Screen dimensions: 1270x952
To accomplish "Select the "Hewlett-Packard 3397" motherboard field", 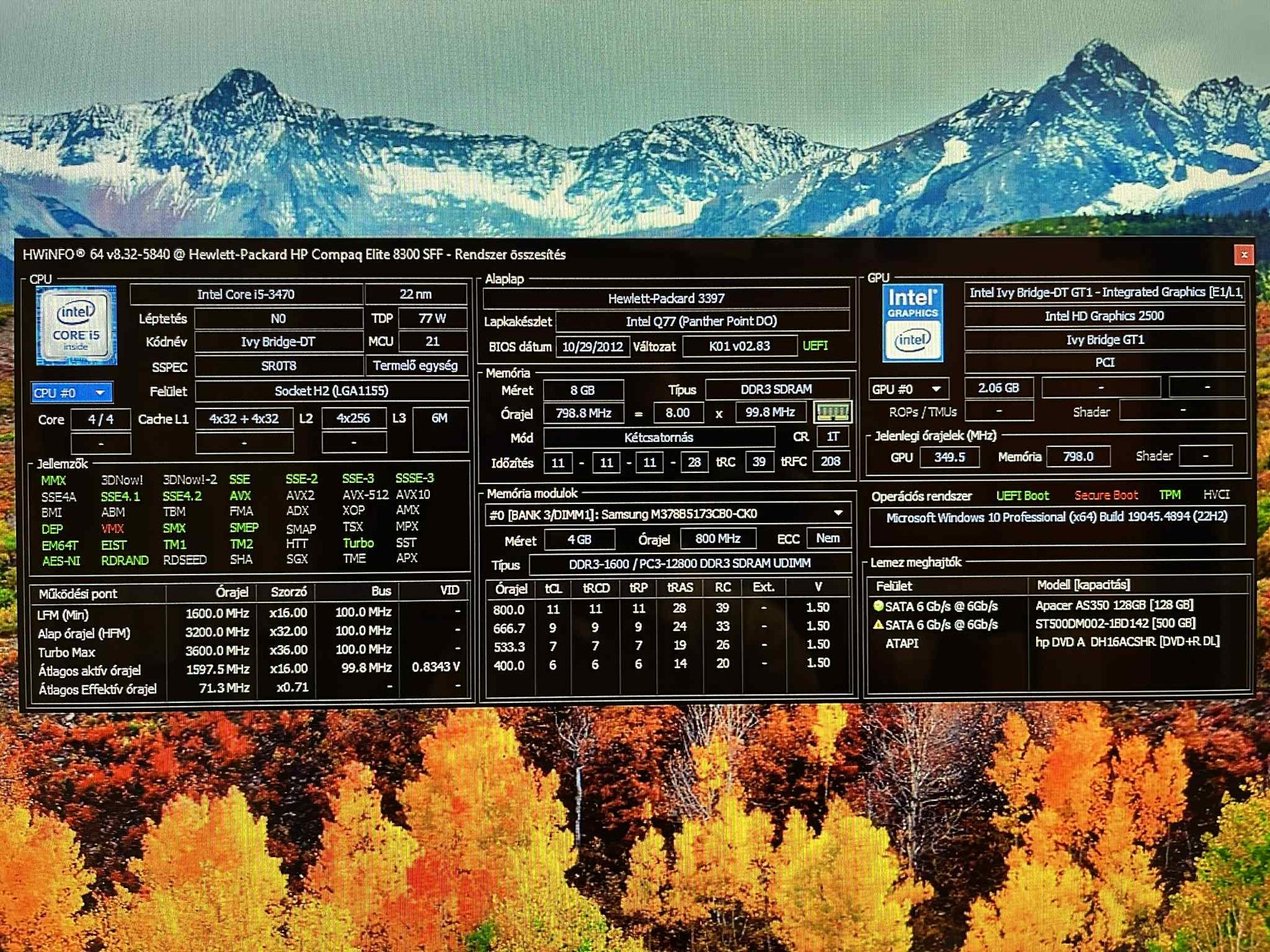I will pyautogui.click(x=666, y=298).
